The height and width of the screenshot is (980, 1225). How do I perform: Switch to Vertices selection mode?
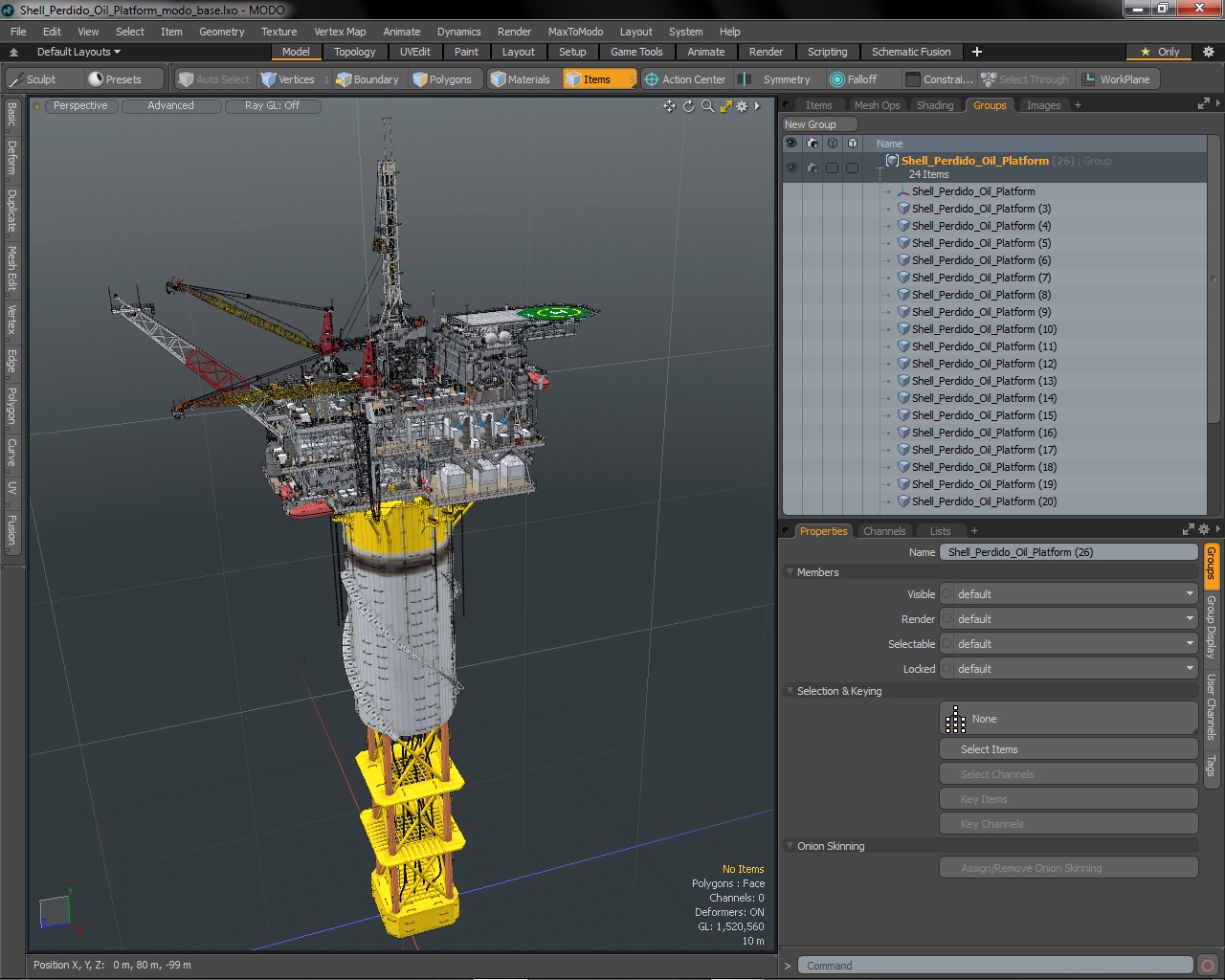click(295, 79)
